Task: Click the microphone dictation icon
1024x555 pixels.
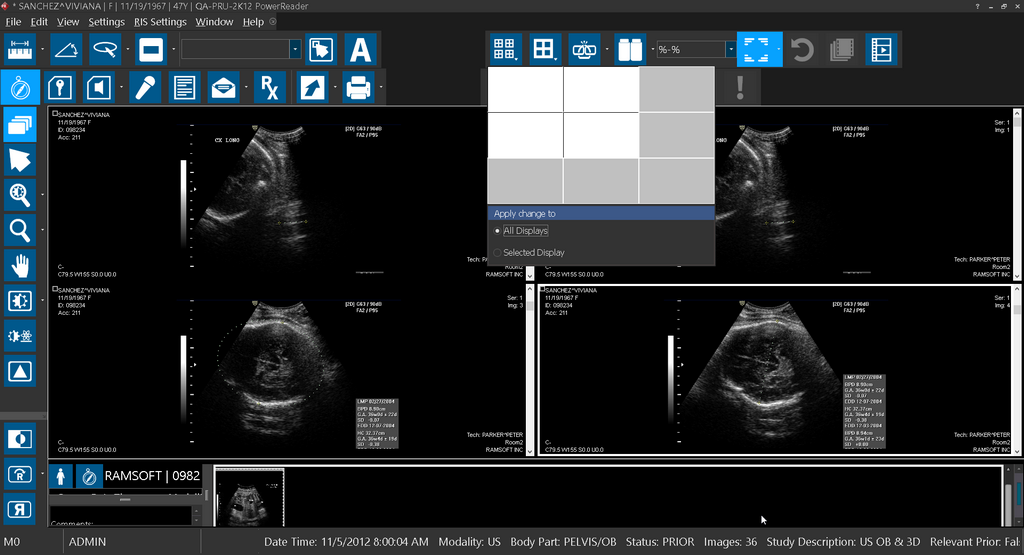Action: (145, 88)
